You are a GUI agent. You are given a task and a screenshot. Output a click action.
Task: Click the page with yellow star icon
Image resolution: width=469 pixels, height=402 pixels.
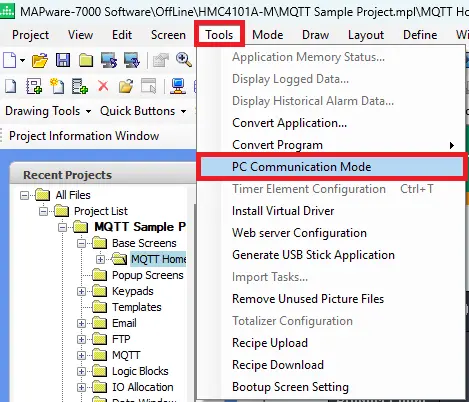tap(57, 86)
